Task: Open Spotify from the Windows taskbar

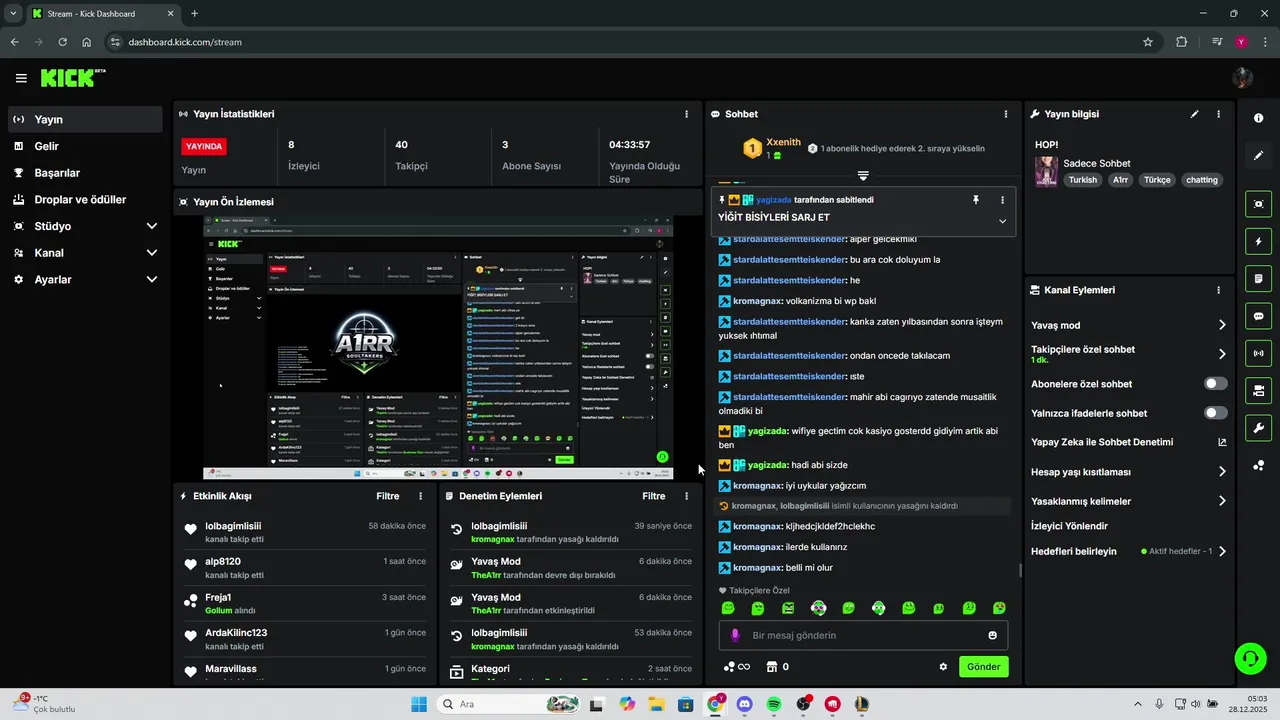Action: 774,704
